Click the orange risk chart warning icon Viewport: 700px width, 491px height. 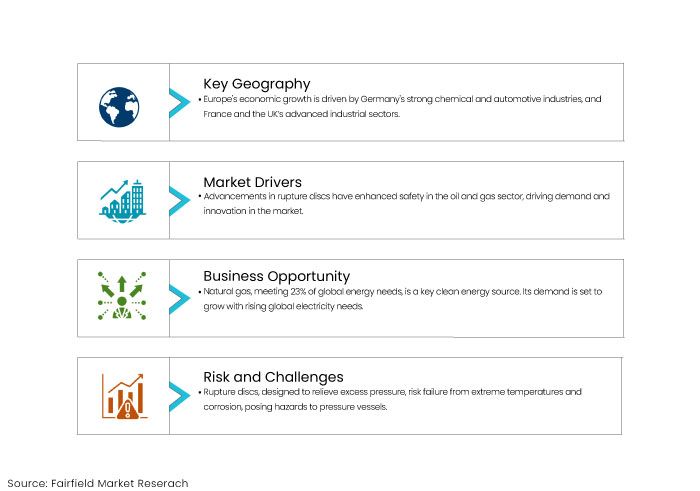pos(124,396)
